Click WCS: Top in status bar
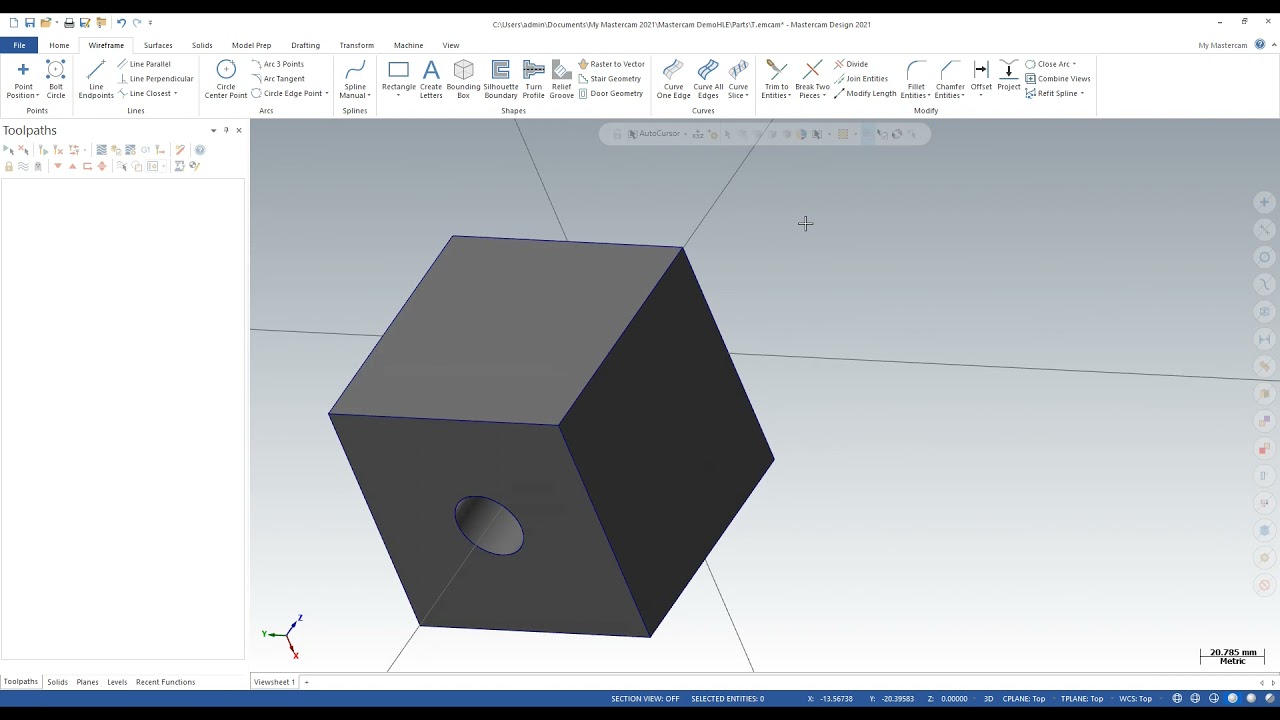 (x=1135, y=699)
